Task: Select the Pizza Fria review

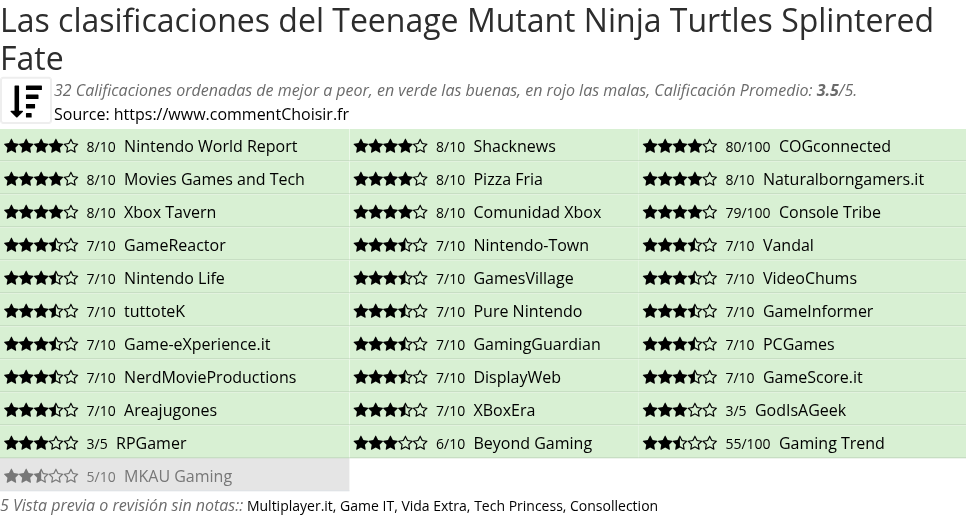Action: [507, 179]
